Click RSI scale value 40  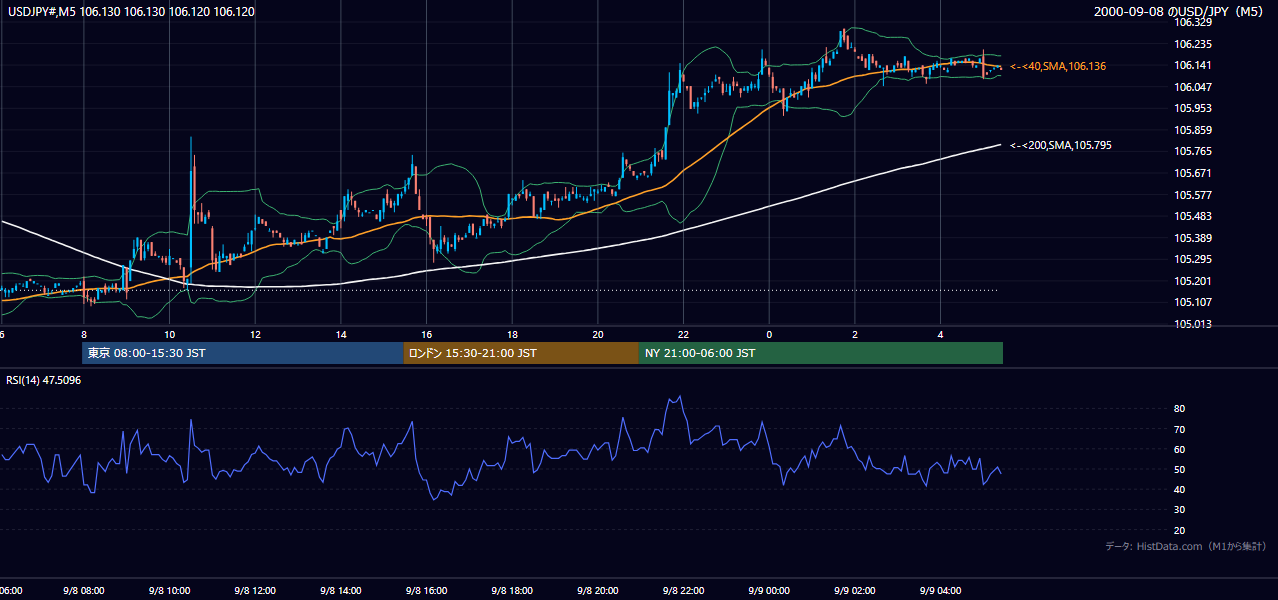click(x=1180, y=489)
